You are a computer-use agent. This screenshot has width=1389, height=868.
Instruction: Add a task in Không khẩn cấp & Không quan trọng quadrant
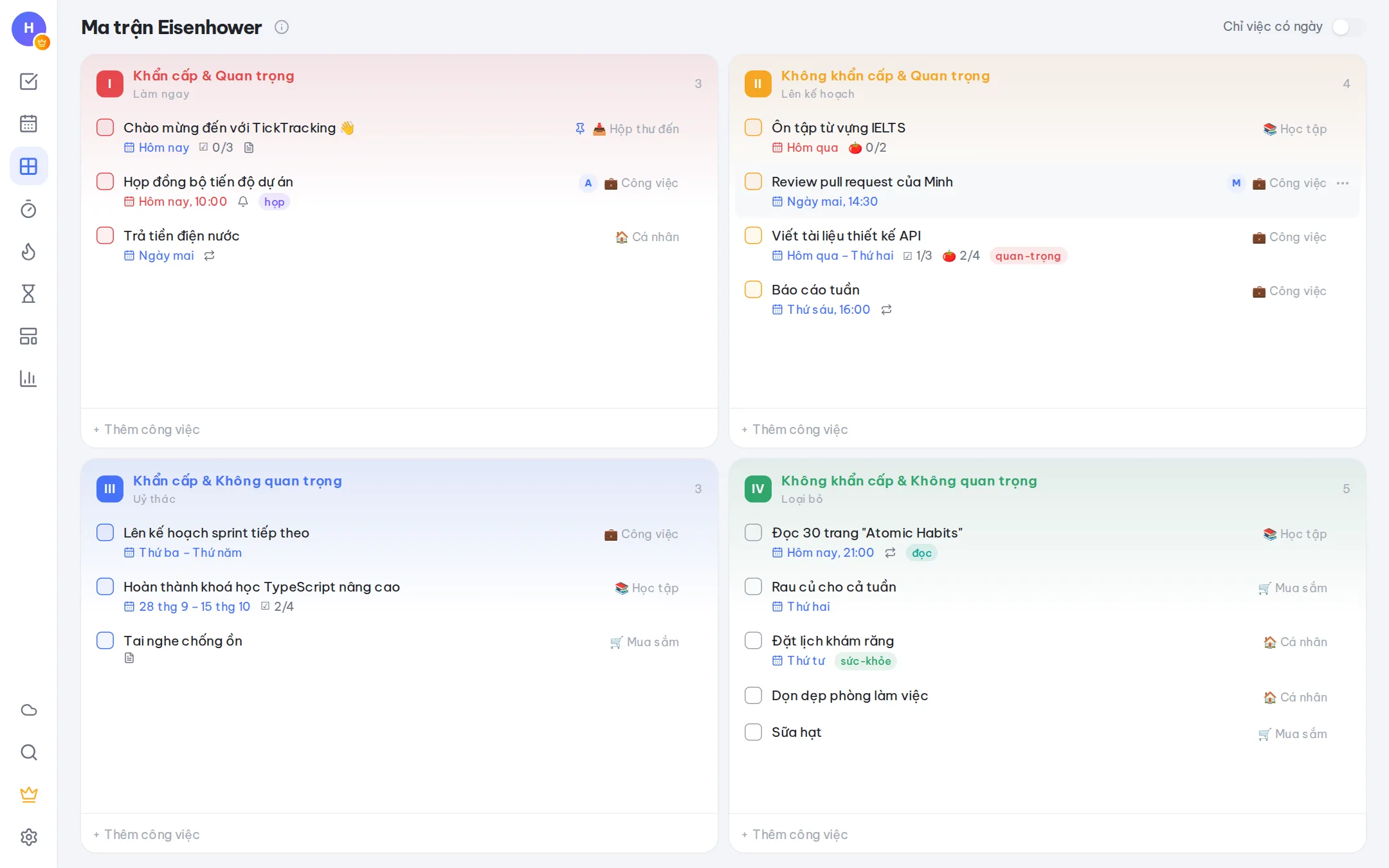[x=1047, y=834]
